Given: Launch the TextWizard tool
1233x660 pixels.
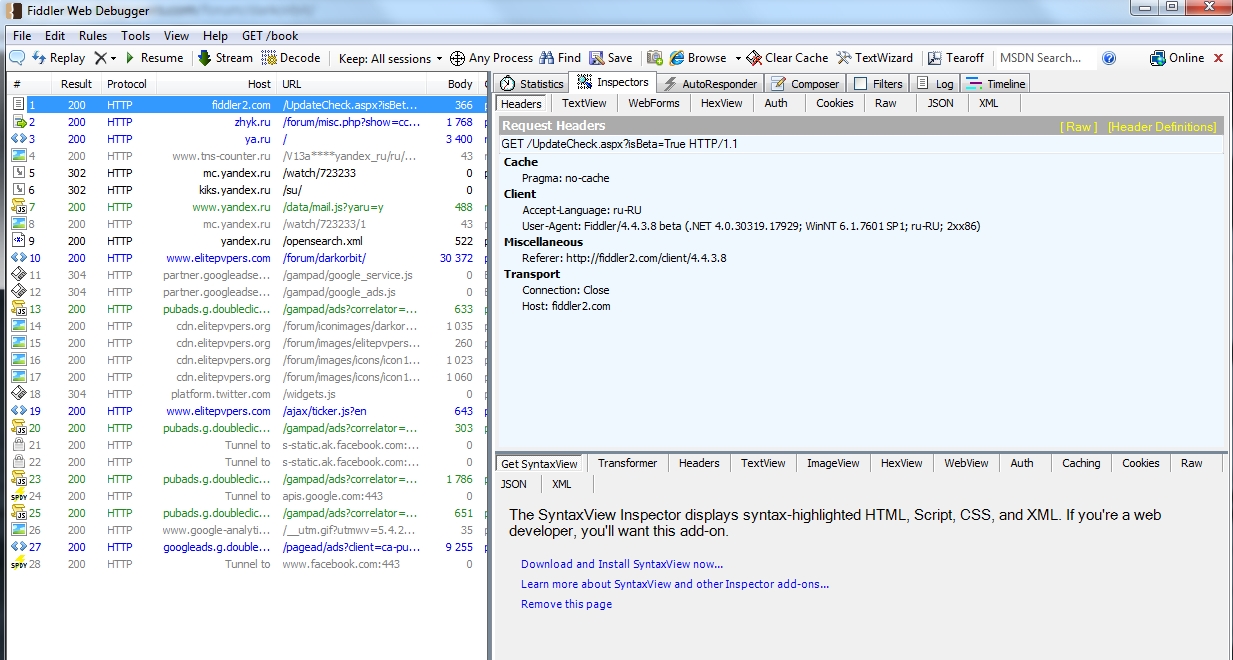Looking at the screenshot, I should pos(875,58).
